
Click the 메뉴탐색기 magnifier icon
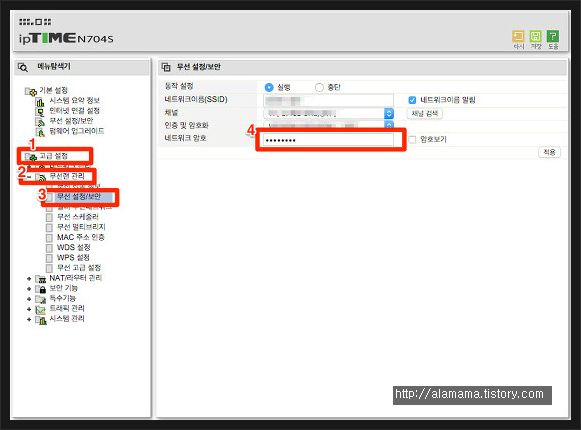(23, 67)
